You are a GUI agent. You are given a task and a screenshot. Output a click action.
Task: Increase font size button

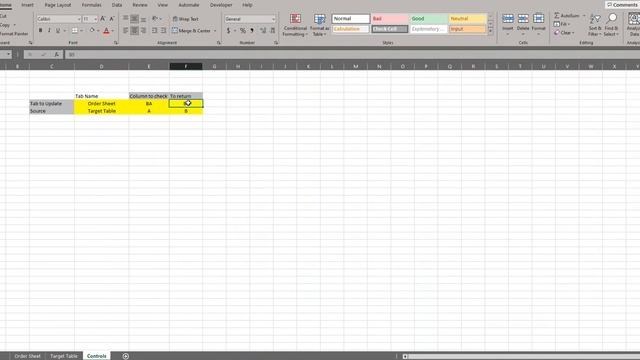pyautogui.click(x=103, y=19)
